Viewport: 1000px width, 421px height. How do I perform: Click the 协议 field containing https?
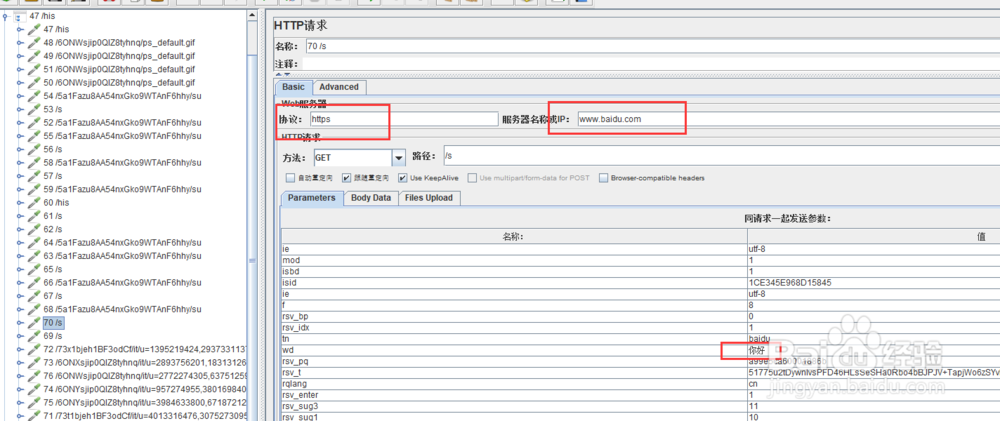point(403,119)
